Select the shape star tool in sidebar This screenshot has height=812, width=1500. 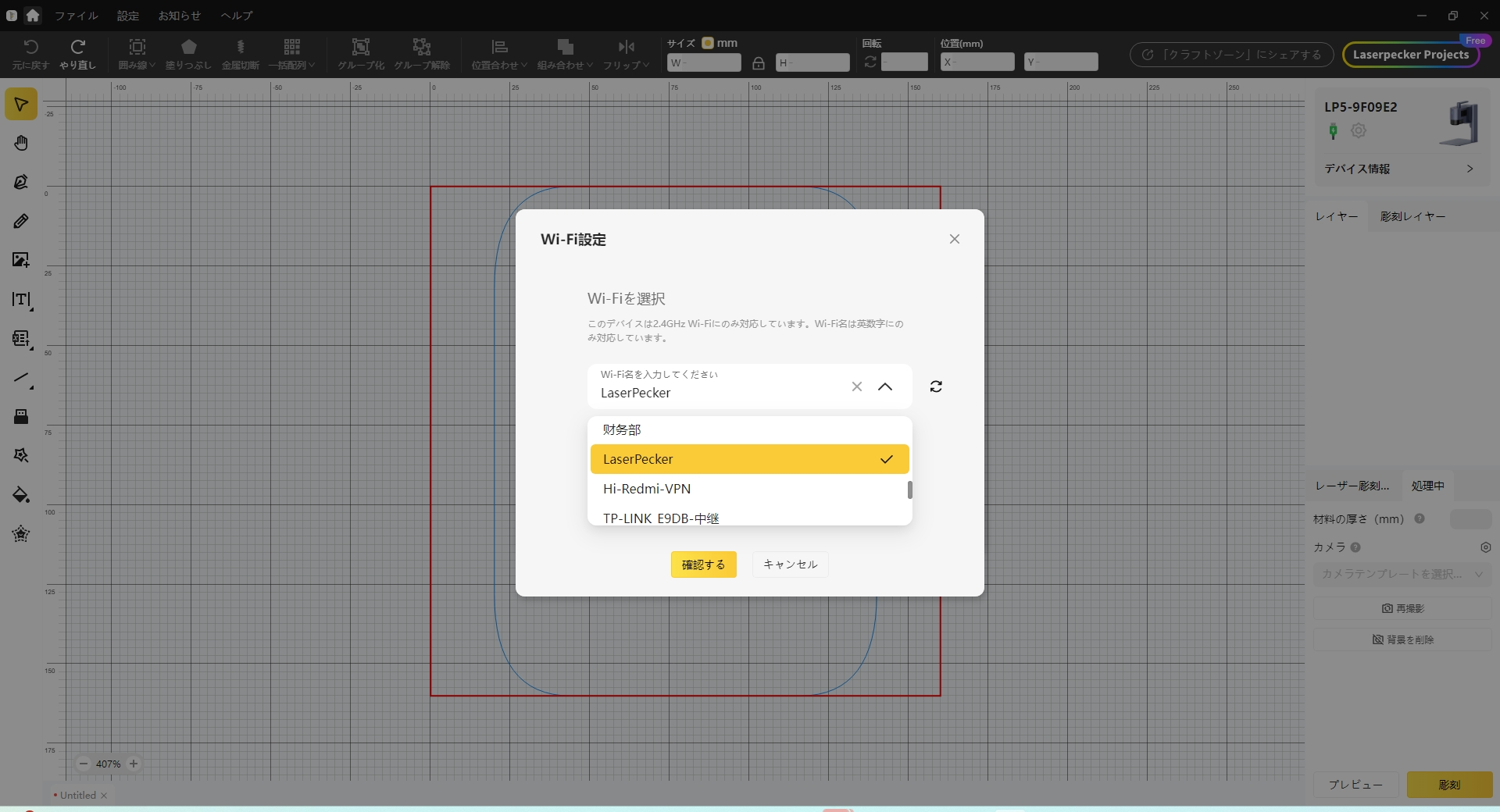pos(21,456)
